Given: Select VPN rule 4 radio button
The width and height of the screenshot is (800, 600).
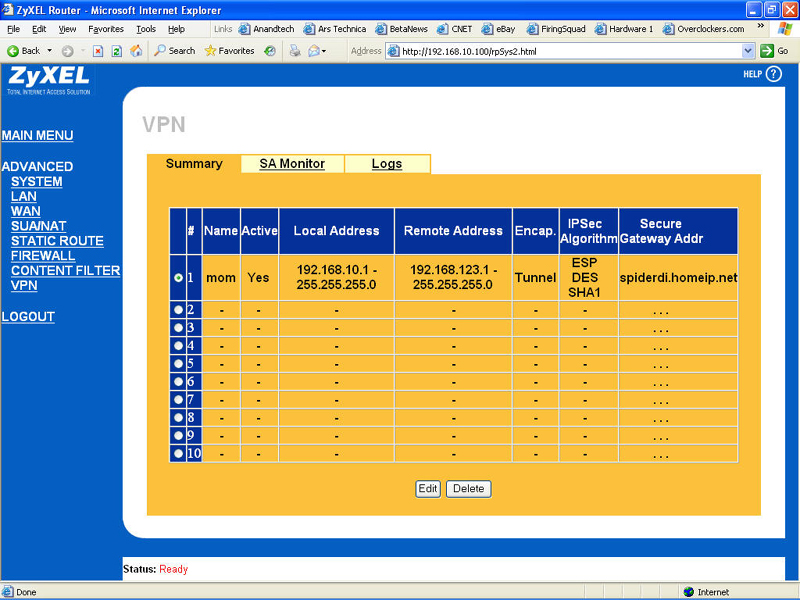Looking at the screenshot, I should point(178,345).
